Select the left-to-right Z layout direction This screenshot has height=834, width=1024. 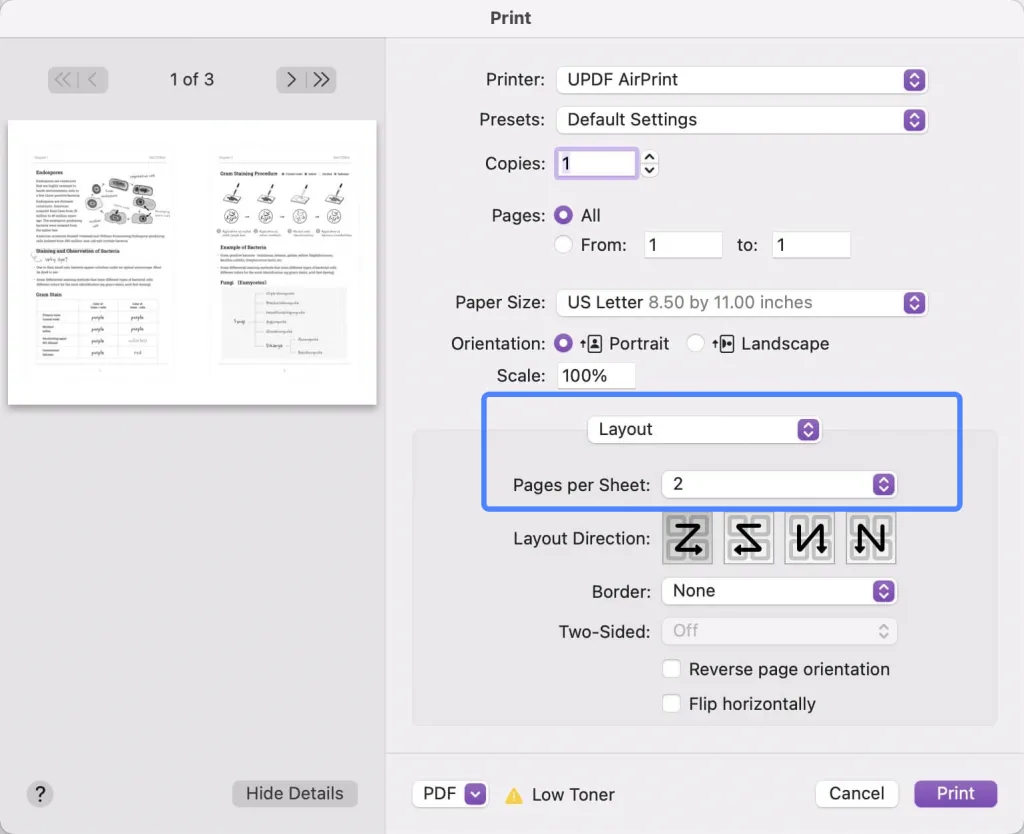tap(687, 538)
